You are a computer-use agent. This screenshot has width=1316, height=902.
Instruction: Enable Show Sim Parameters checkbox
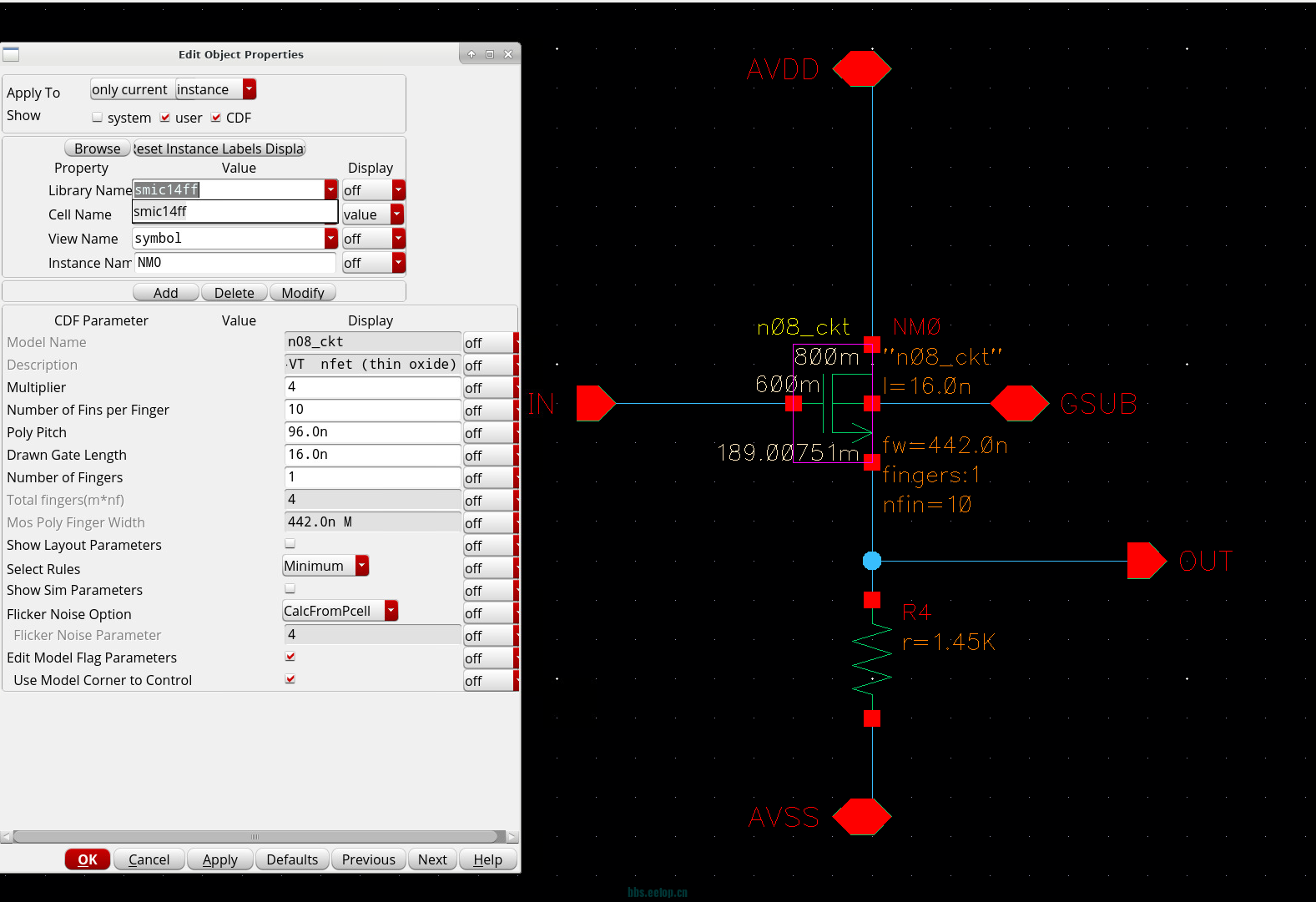point(290,588)
